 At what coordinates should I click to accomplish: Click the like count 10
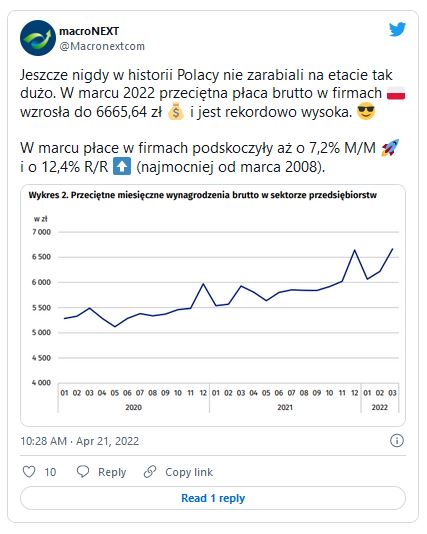pyautogui.click(x=50, y=472)
